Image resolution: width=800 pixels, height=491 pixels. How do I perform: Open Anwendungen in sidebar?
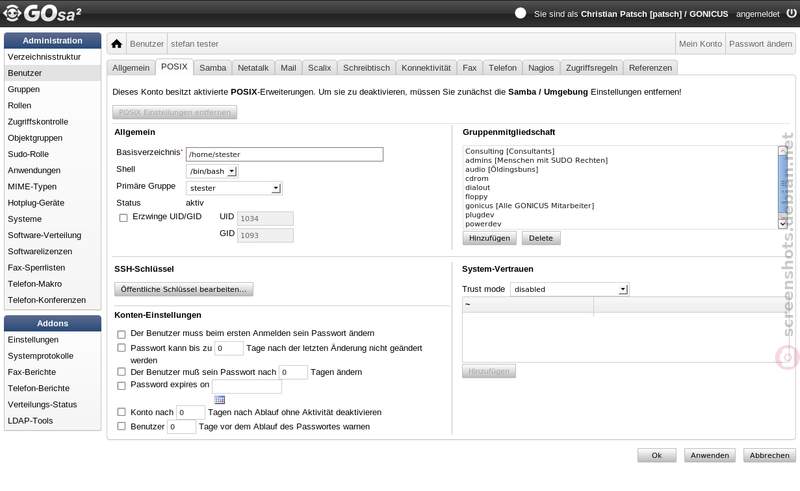pyautogui.click(x=53, y=170)
